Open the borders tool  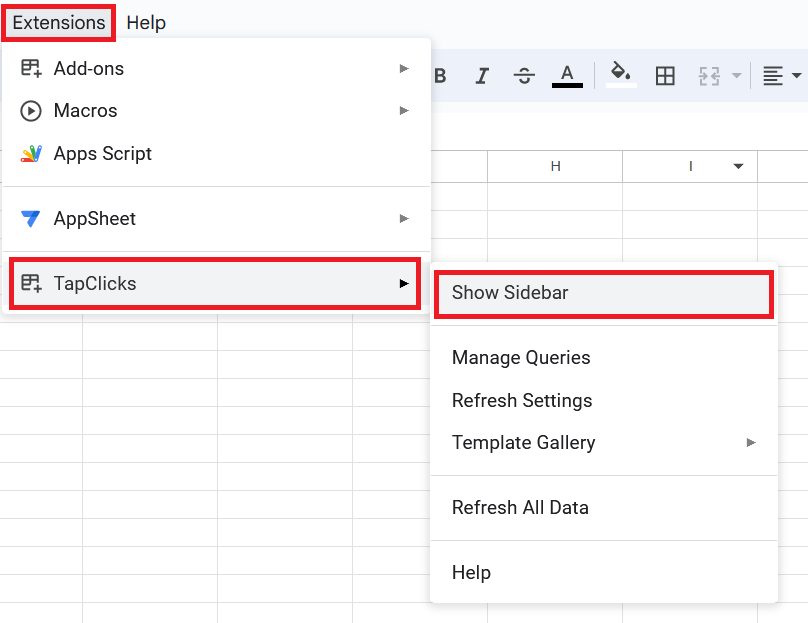click(x=665, y=76)
